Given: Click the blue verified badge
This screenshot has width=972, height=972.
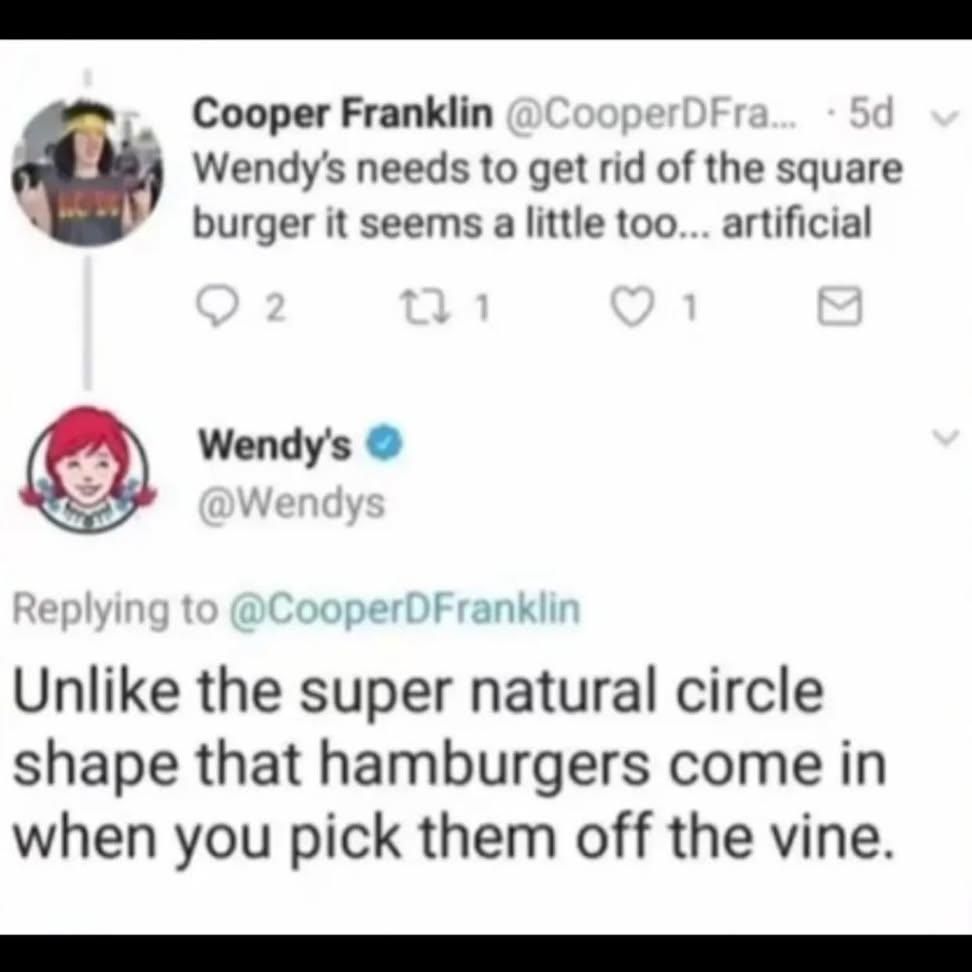Looking at the screenshot, I should click(386, 444).
